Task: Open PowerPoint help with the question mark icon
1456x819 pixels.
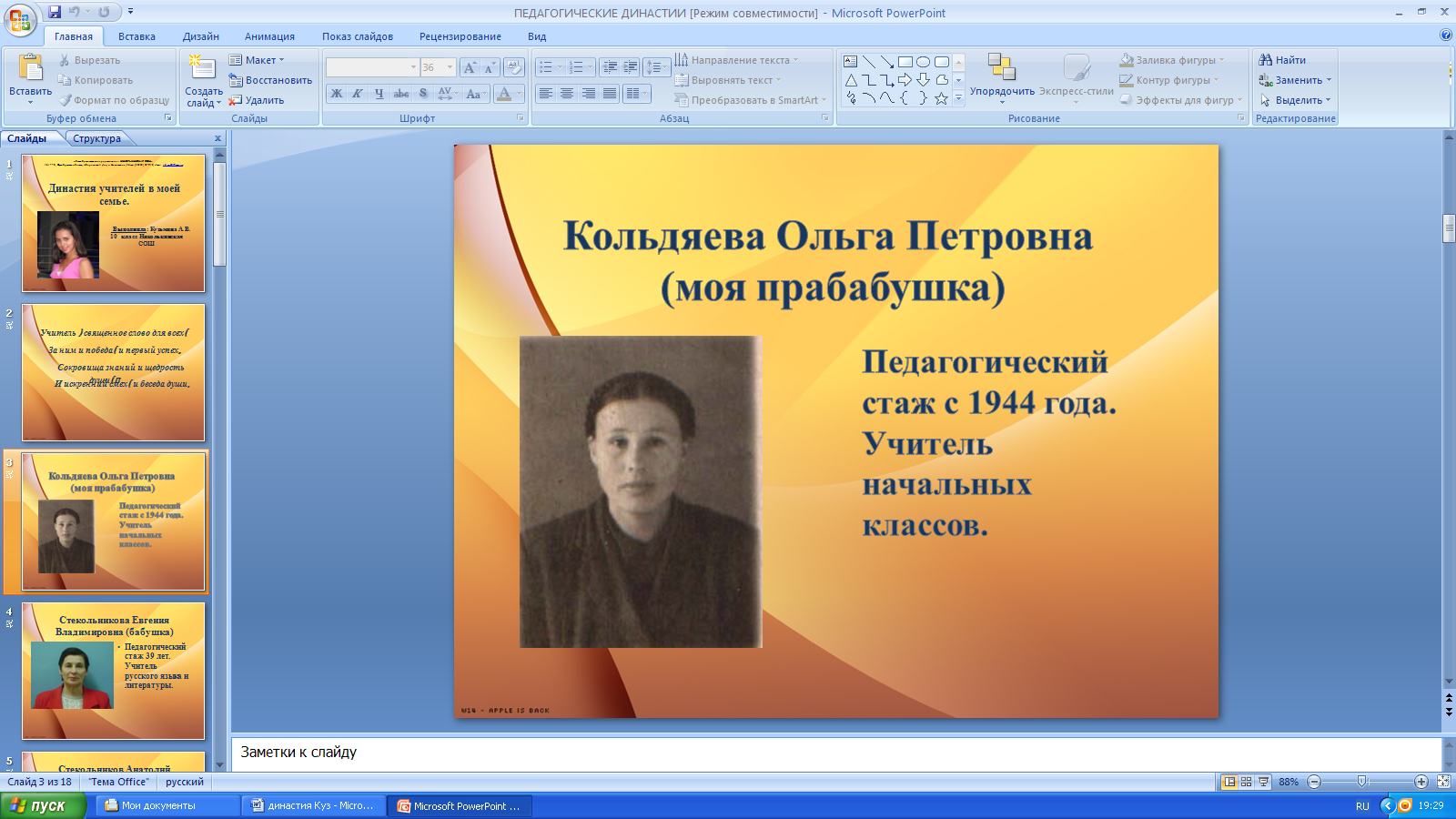Action: click(x=1446, y=35)
